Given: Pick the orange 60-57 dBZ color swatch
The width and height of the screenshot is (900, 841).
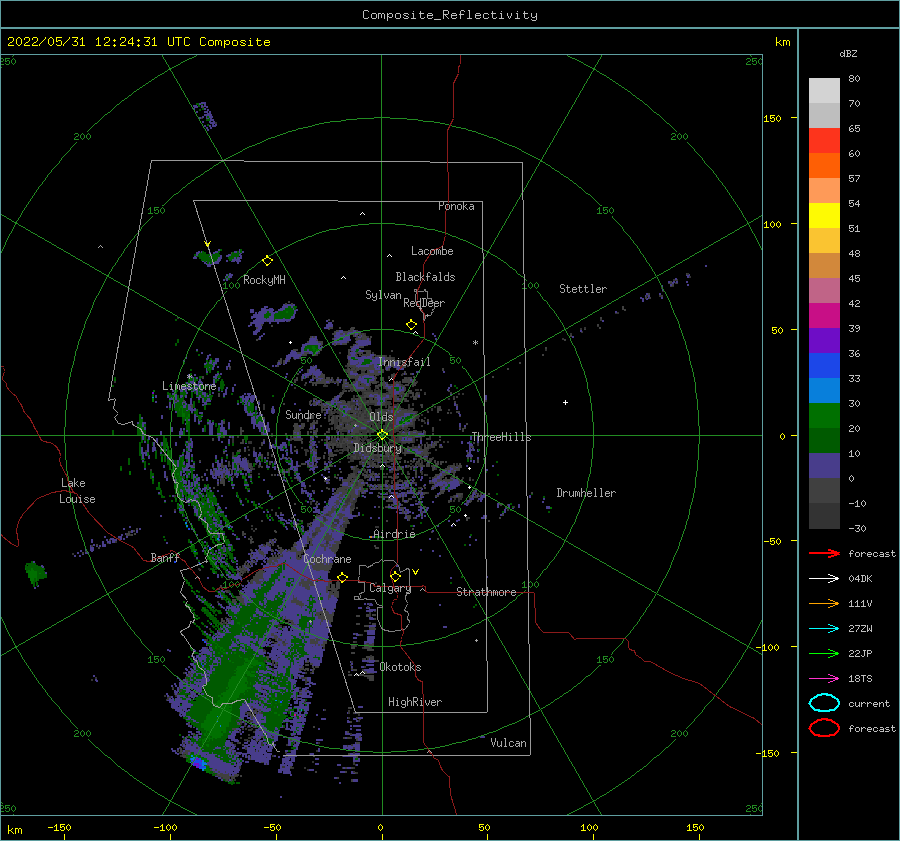Looking at the screenshot, I should [x=824, y=166].
